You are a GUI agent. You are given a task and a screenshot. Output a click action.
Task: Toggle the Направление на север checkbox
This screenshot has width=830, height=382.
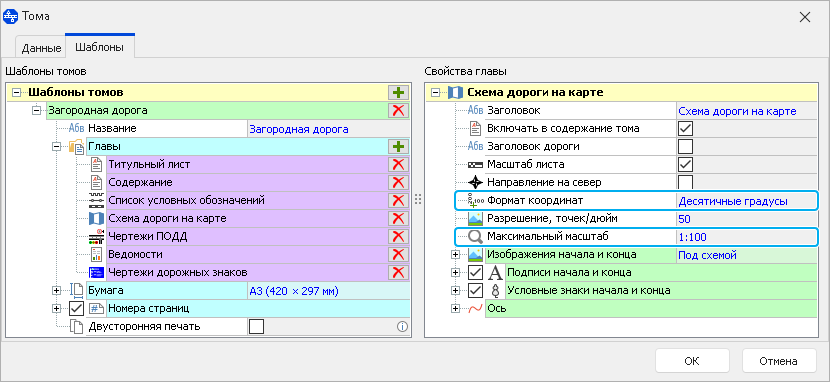pos(686,183)
